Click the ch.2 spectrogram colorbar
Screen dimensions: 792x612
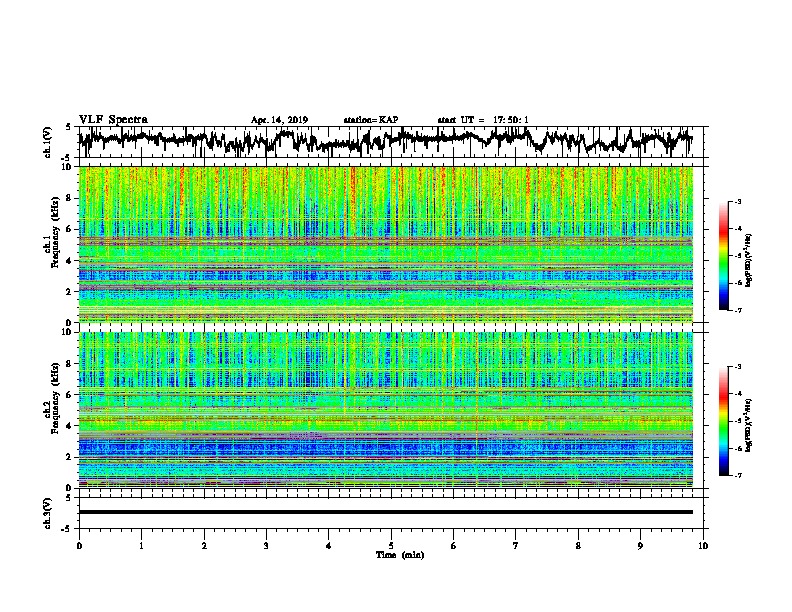coord(723,421)
